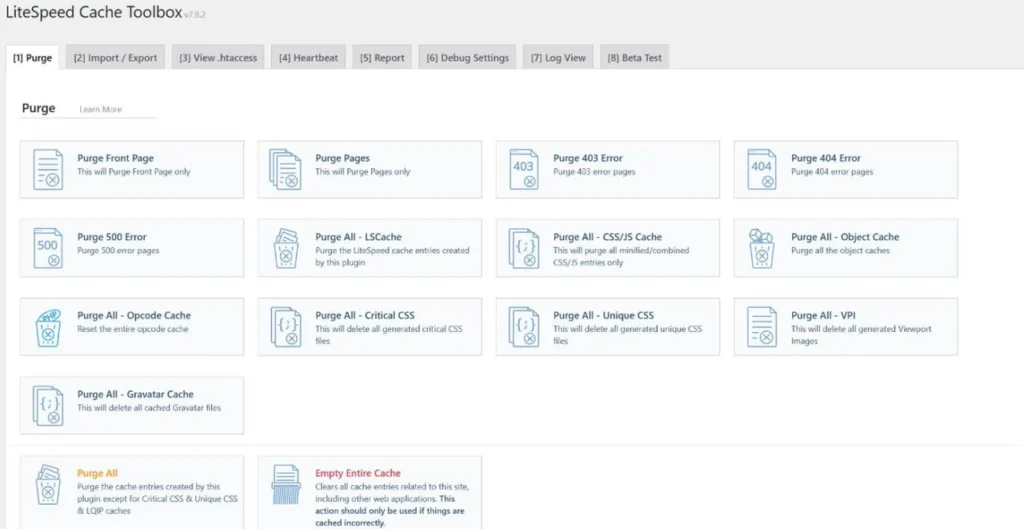Switch to the [1] Purge tab
1024x529 pixels.
[32, 57]
